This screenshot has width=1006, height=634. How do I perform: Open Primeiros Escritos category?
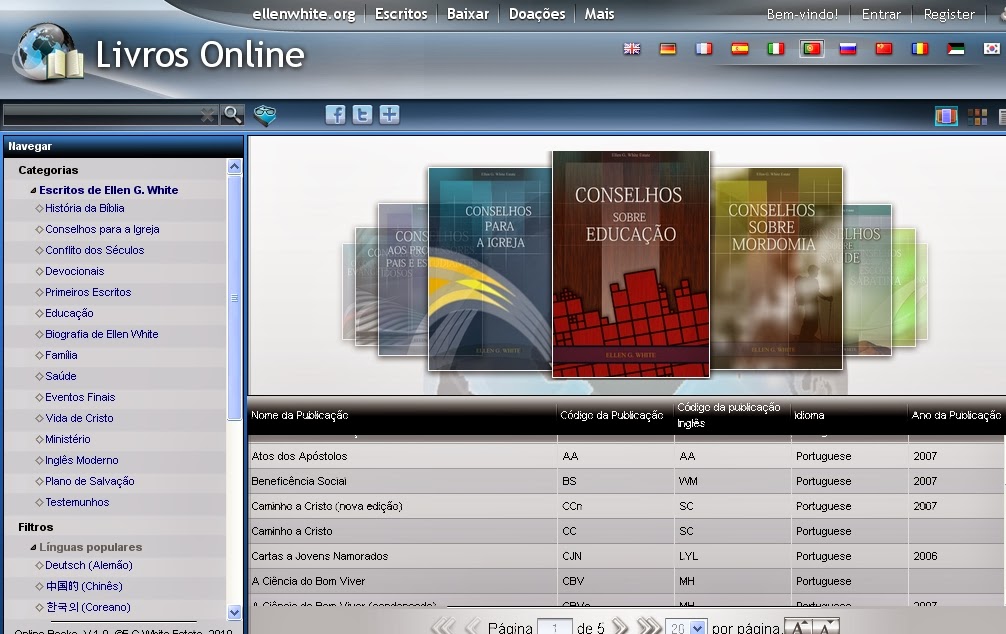[88, 292]
